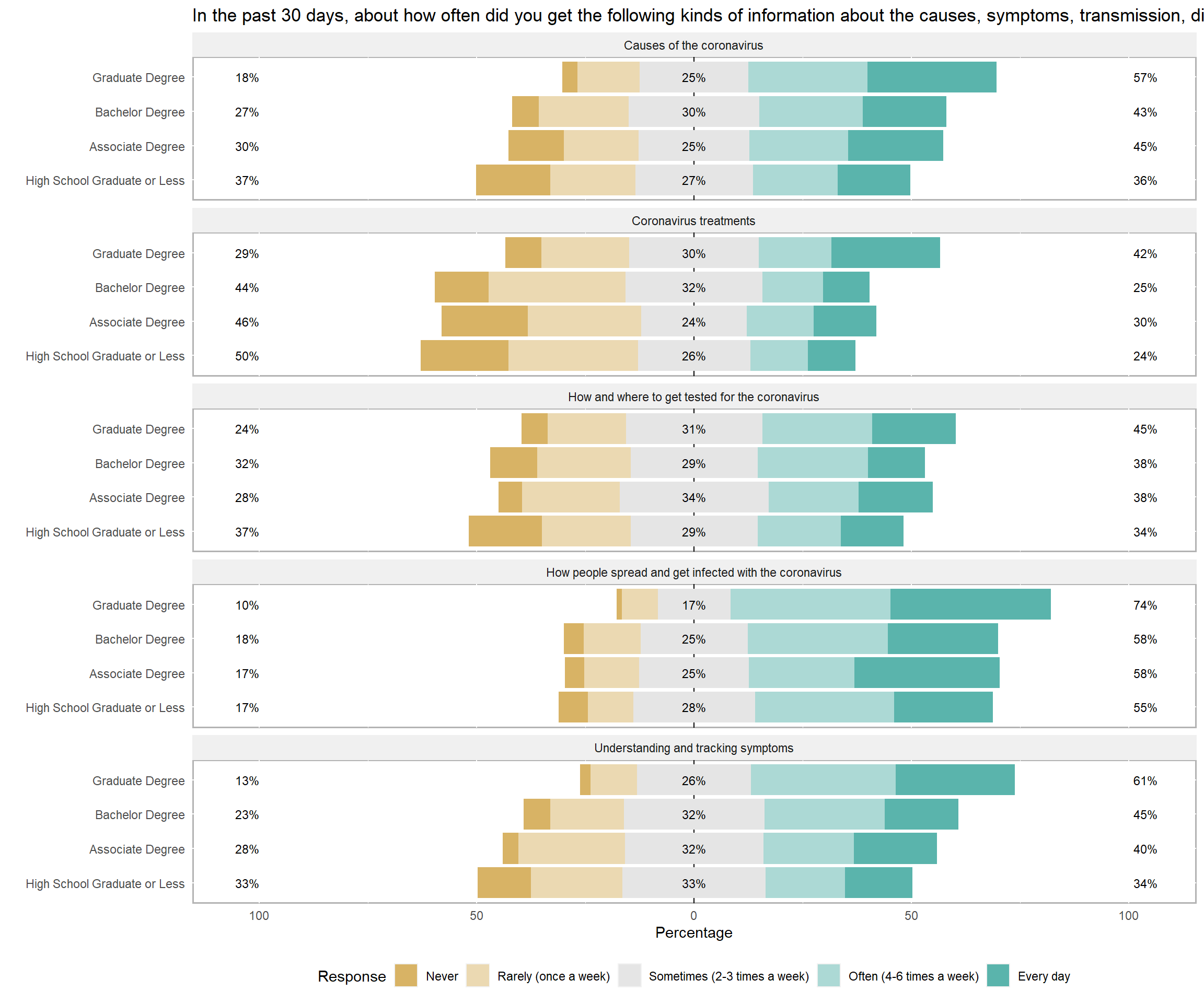This screenshot has width=1204, height=1003.
Task: Click the Never legend color swatch
Action: (406, 976)
